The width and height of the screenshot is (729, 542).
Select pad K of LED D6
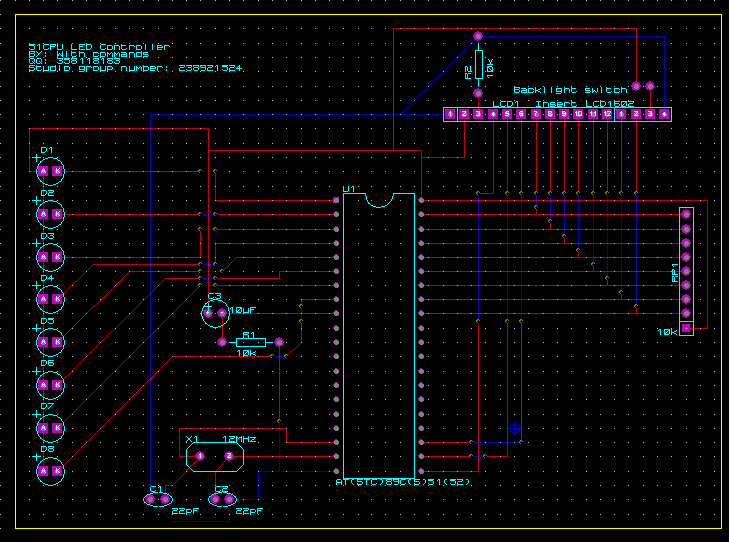point(58,385)
